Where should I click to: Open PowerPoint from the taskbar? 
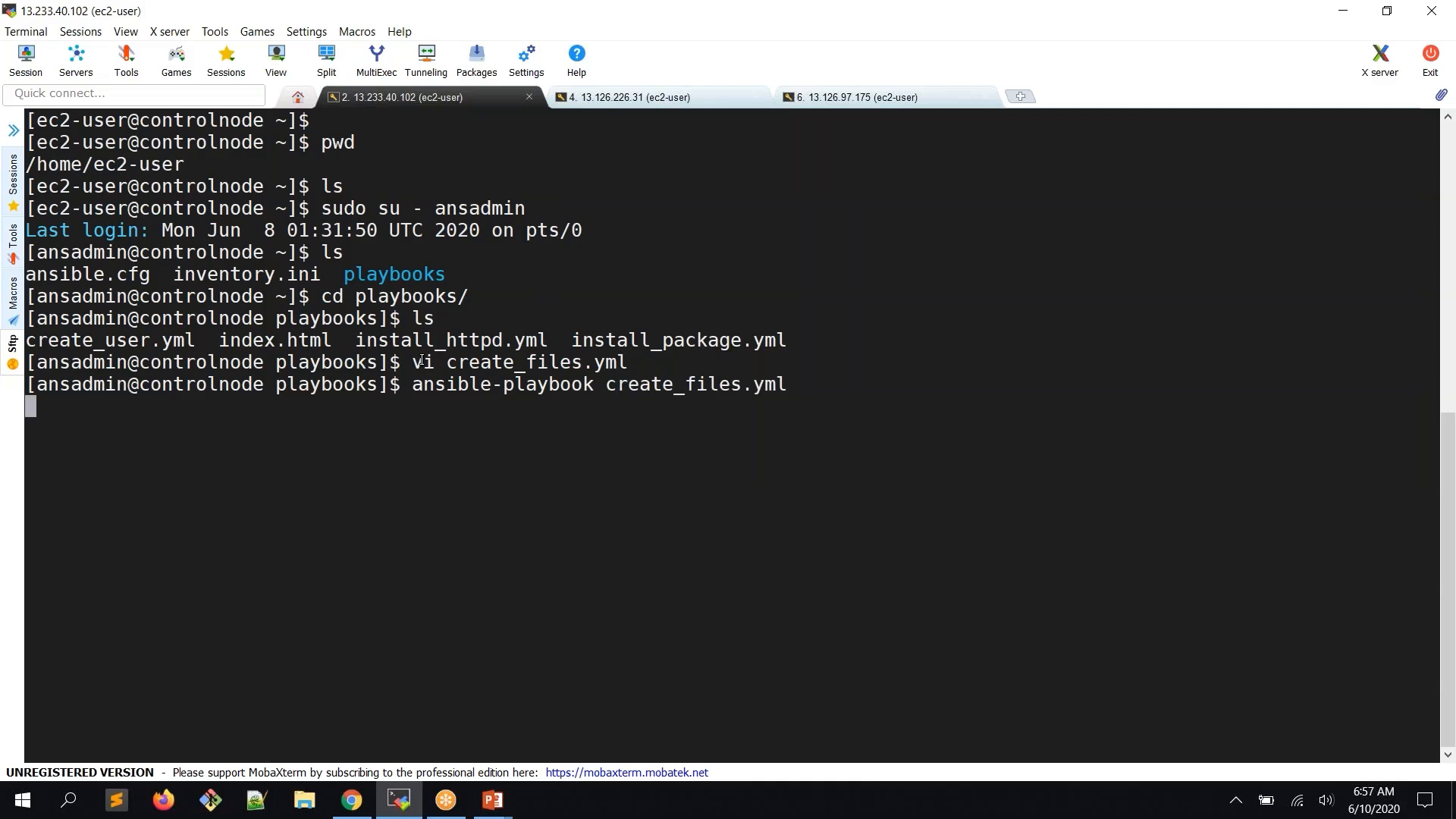tap(492, 800)
